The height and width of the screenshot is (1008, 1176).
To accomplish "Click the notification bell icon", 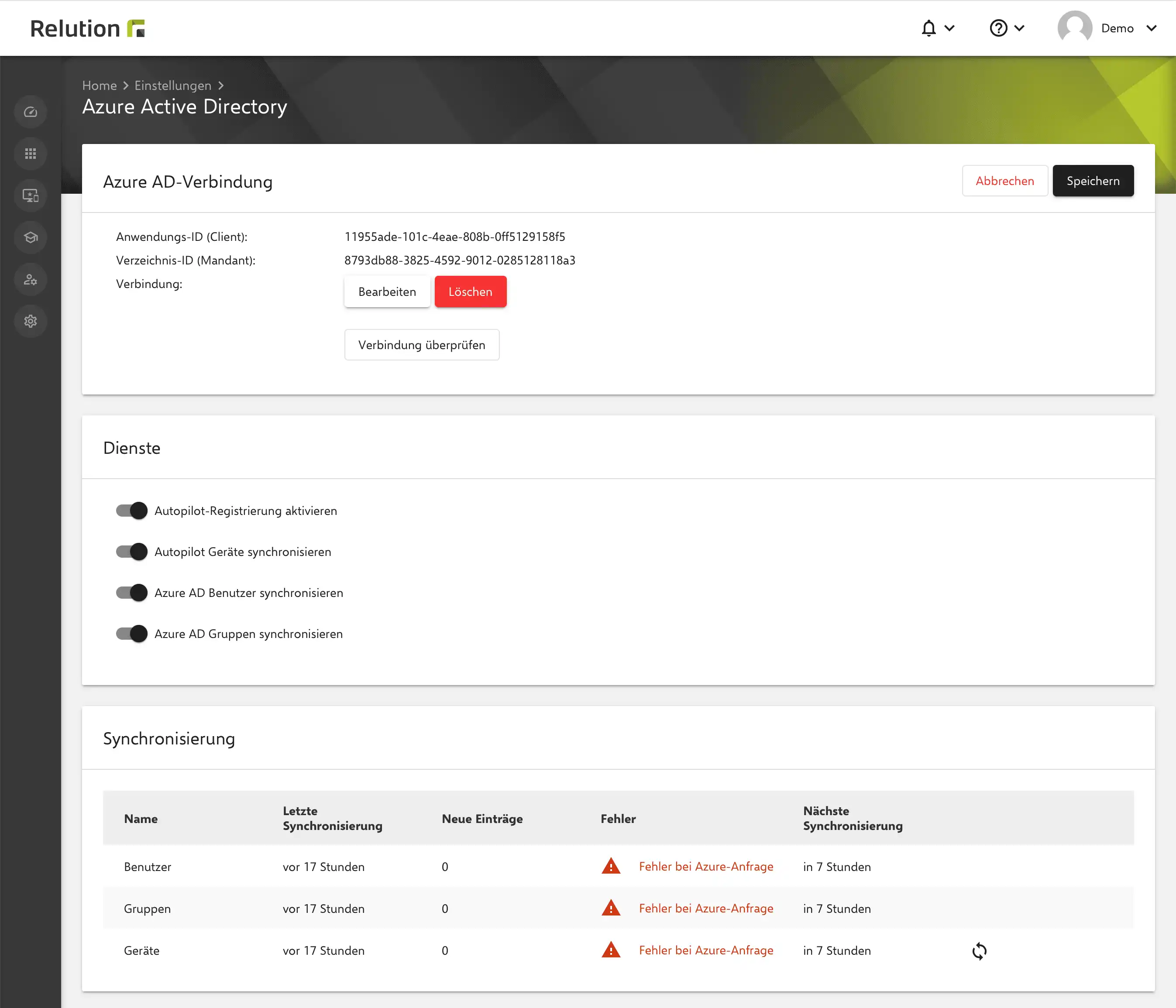I will [928, 28].
